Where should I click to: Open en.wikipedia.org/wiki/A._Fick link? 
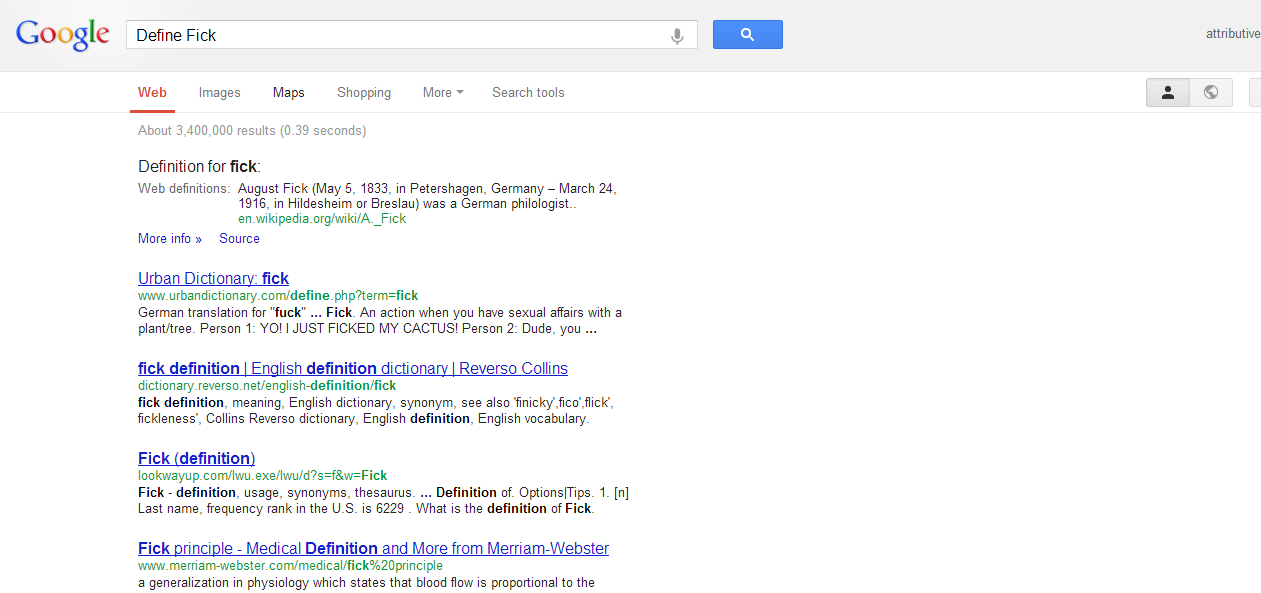322,218
